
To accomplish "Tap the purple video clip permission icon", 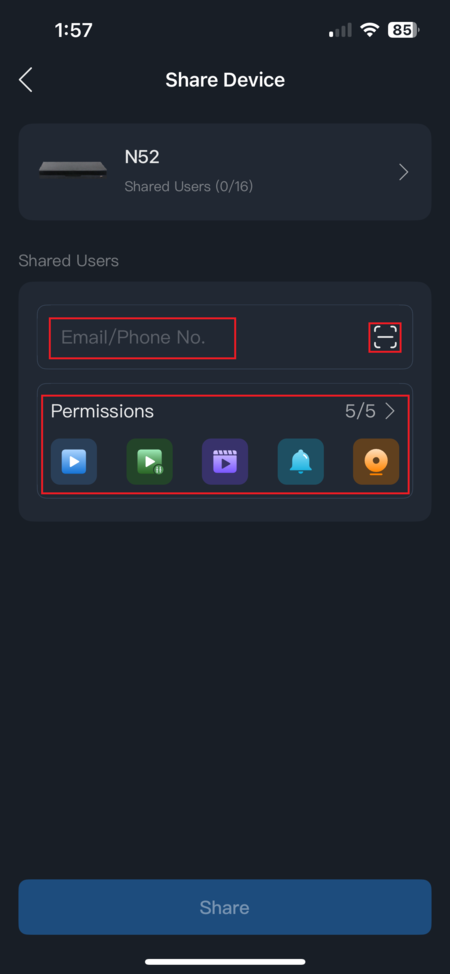I will click(225, 462).
